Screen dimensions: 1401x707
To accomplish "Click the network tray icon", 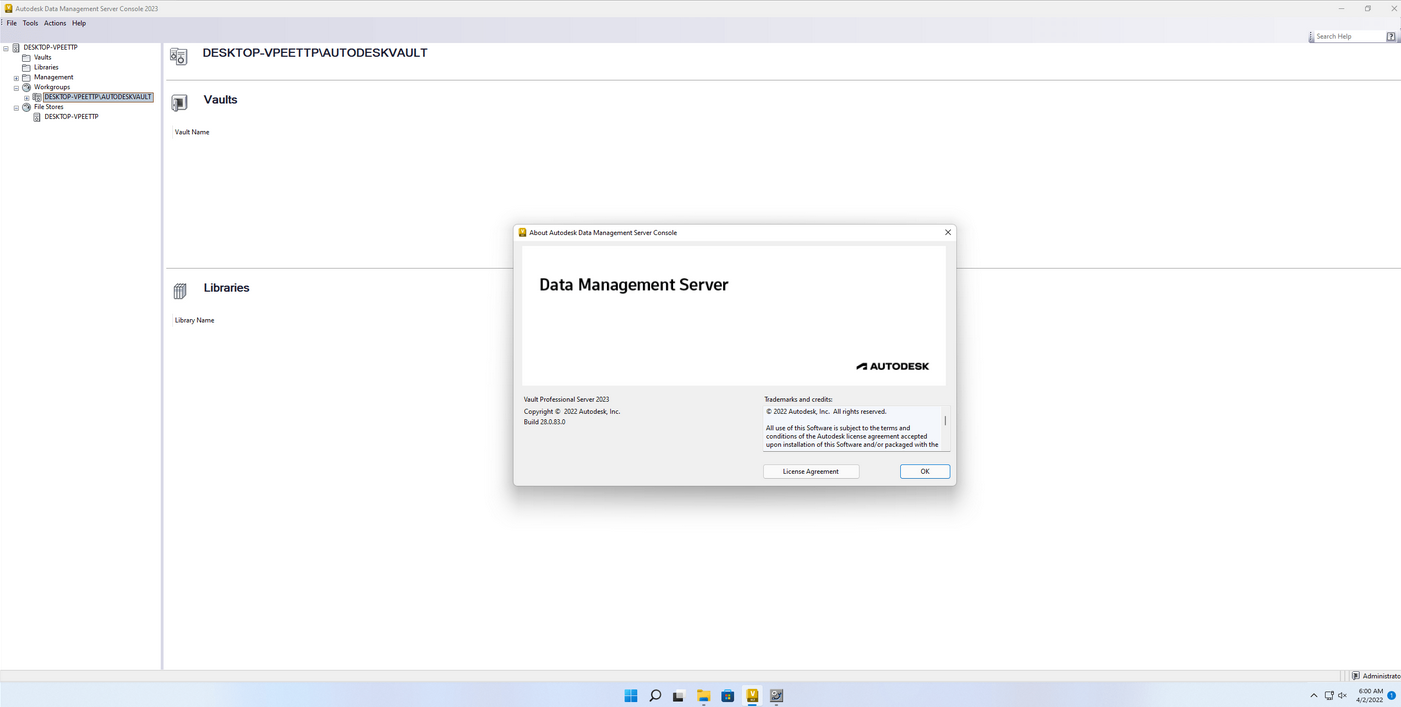I will pyautogui.click(x=1329, y=696).
